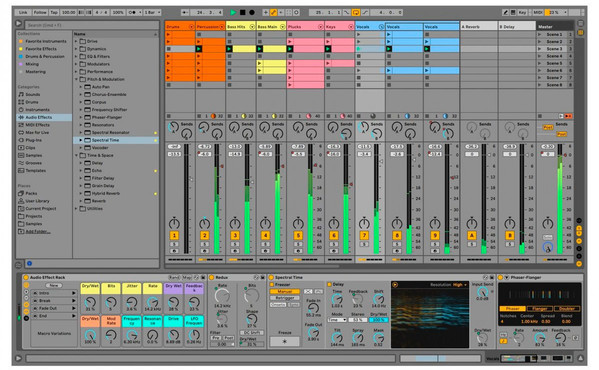Click the Link button
This screenshot has width=599, height=370.
(x=23, y=13)
